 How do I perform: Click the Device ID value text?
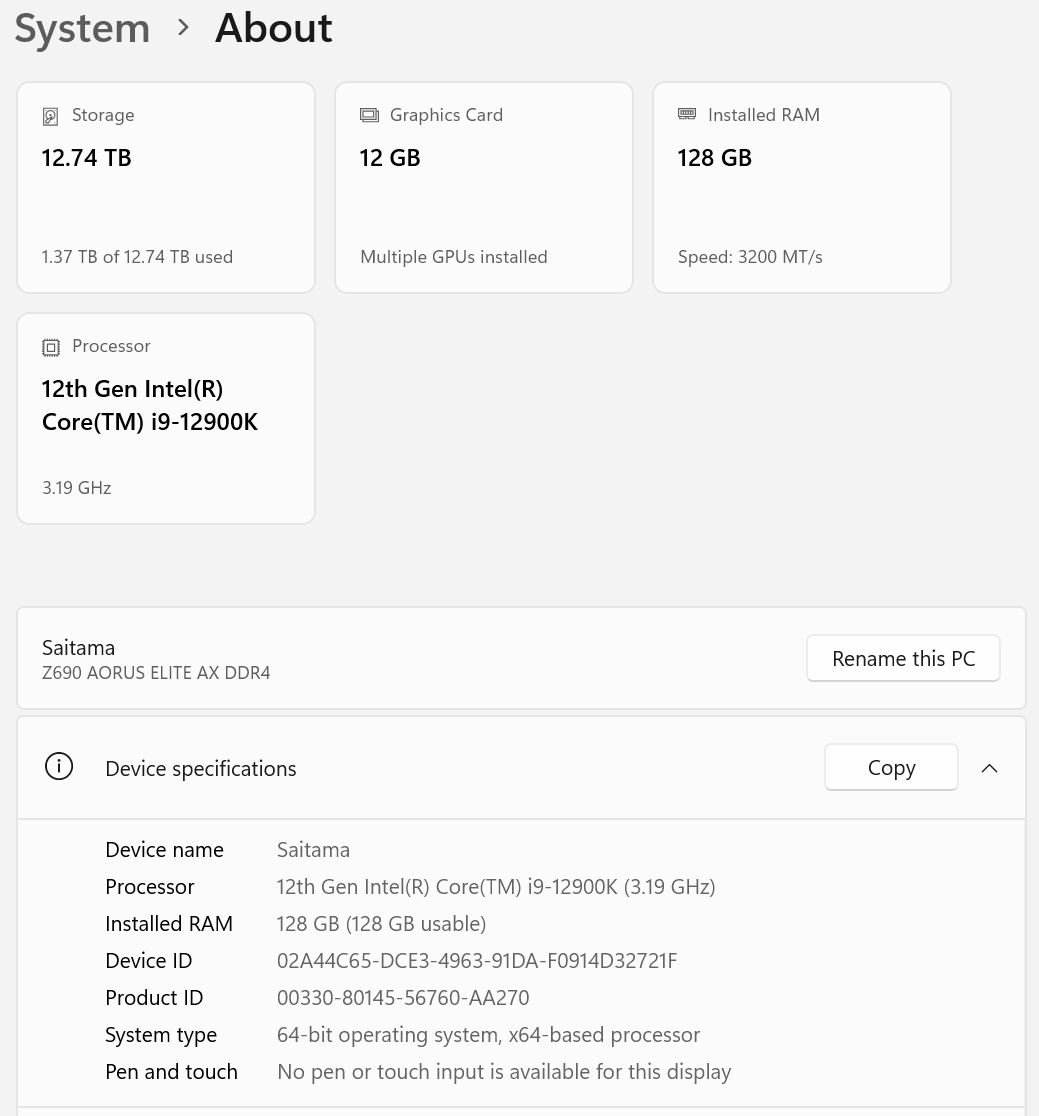coord(477,961)
